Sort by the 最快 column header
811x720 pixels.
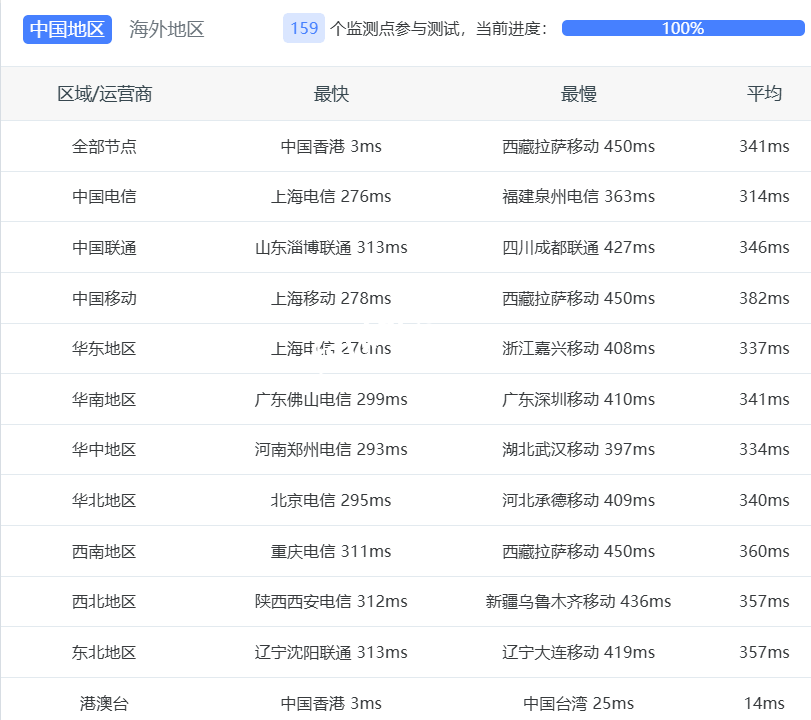click(331, 94)
